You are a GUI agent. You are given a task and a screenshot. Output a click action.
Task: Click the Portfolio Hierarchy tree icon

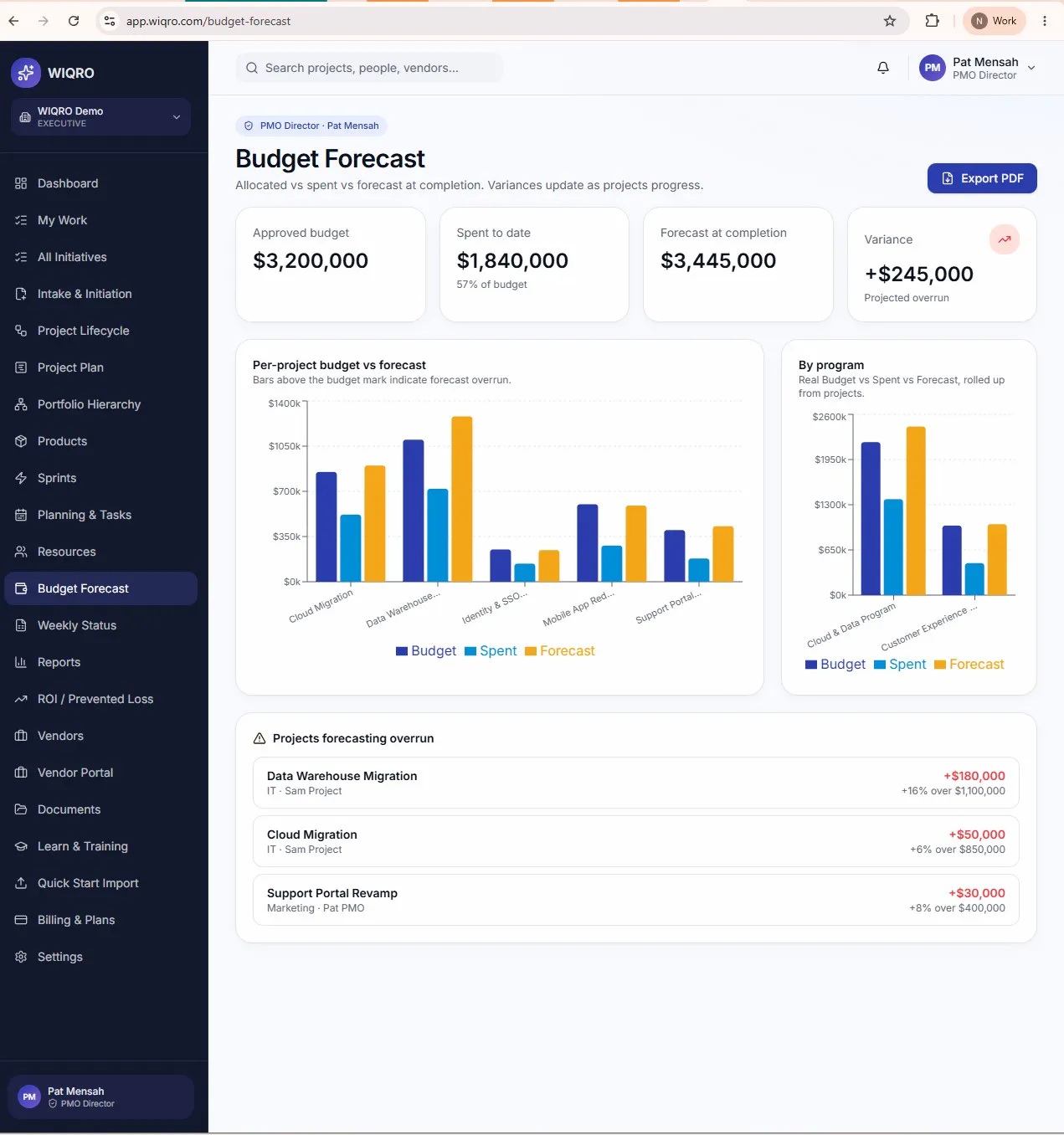(x=21, y=404)
